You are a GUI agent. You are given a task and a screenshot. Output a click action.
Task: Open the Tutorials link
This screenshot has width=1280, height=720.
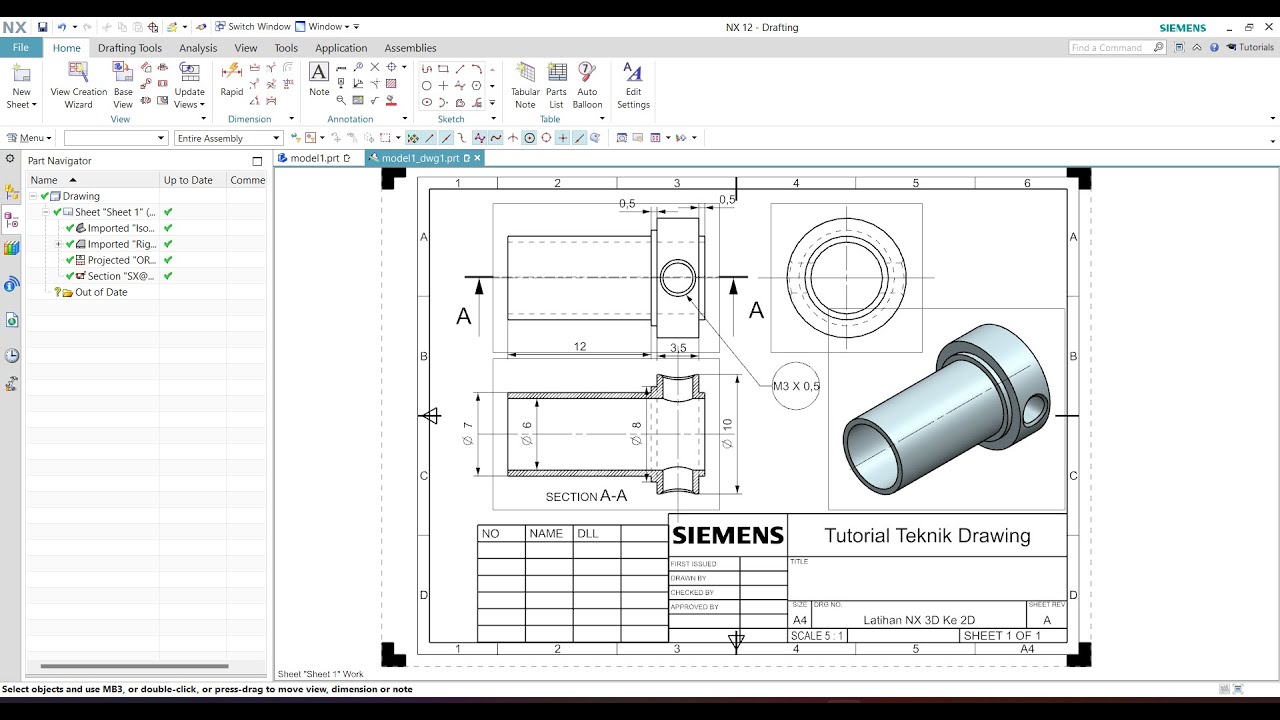pyautogui.click(x=1250, y=47)
